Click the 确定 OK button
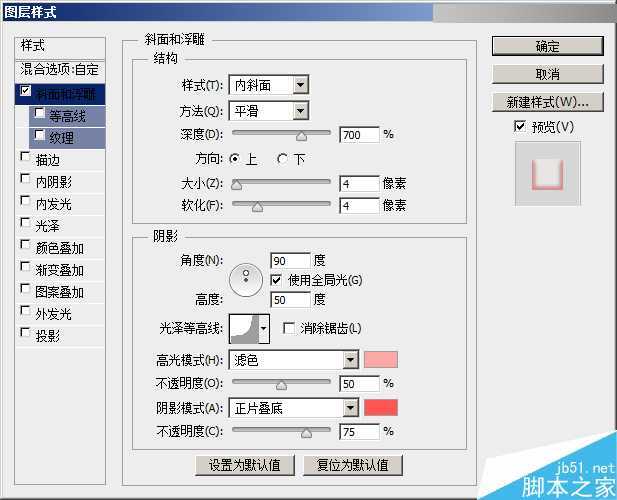The height and width of the screenshot is (500, 617). coord(547,46)
